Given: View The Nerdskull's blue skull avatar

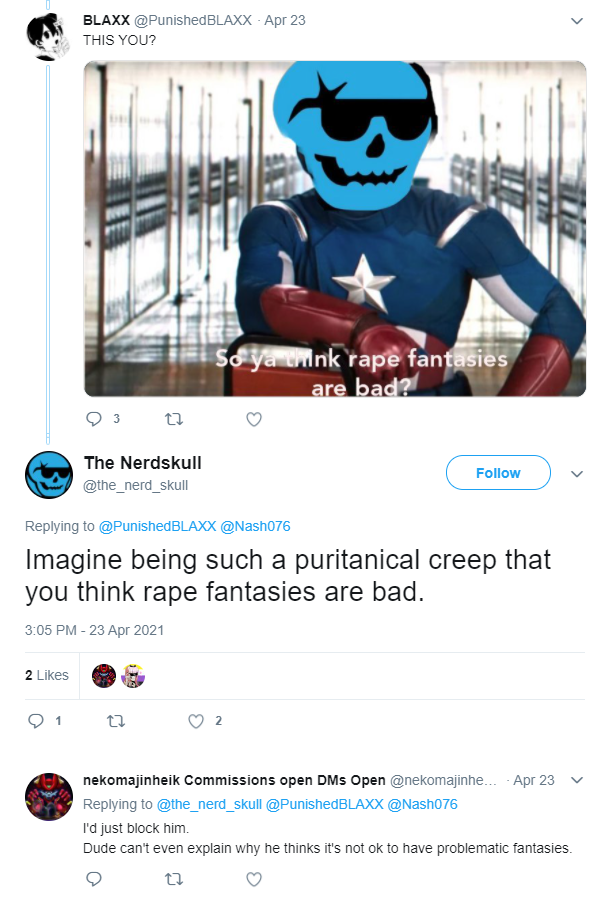Looking at the screenshot, I should point(49,475).
